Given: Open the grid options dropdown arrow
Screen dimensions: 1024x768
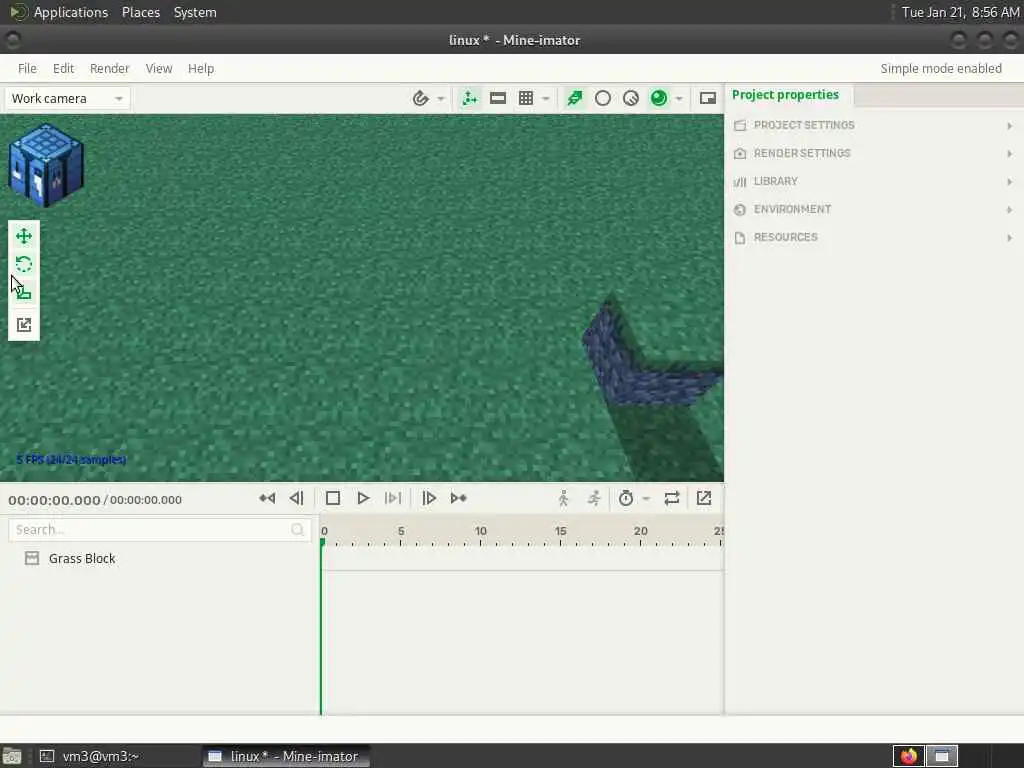Looking at the screenshot, I should pos(545,99).
